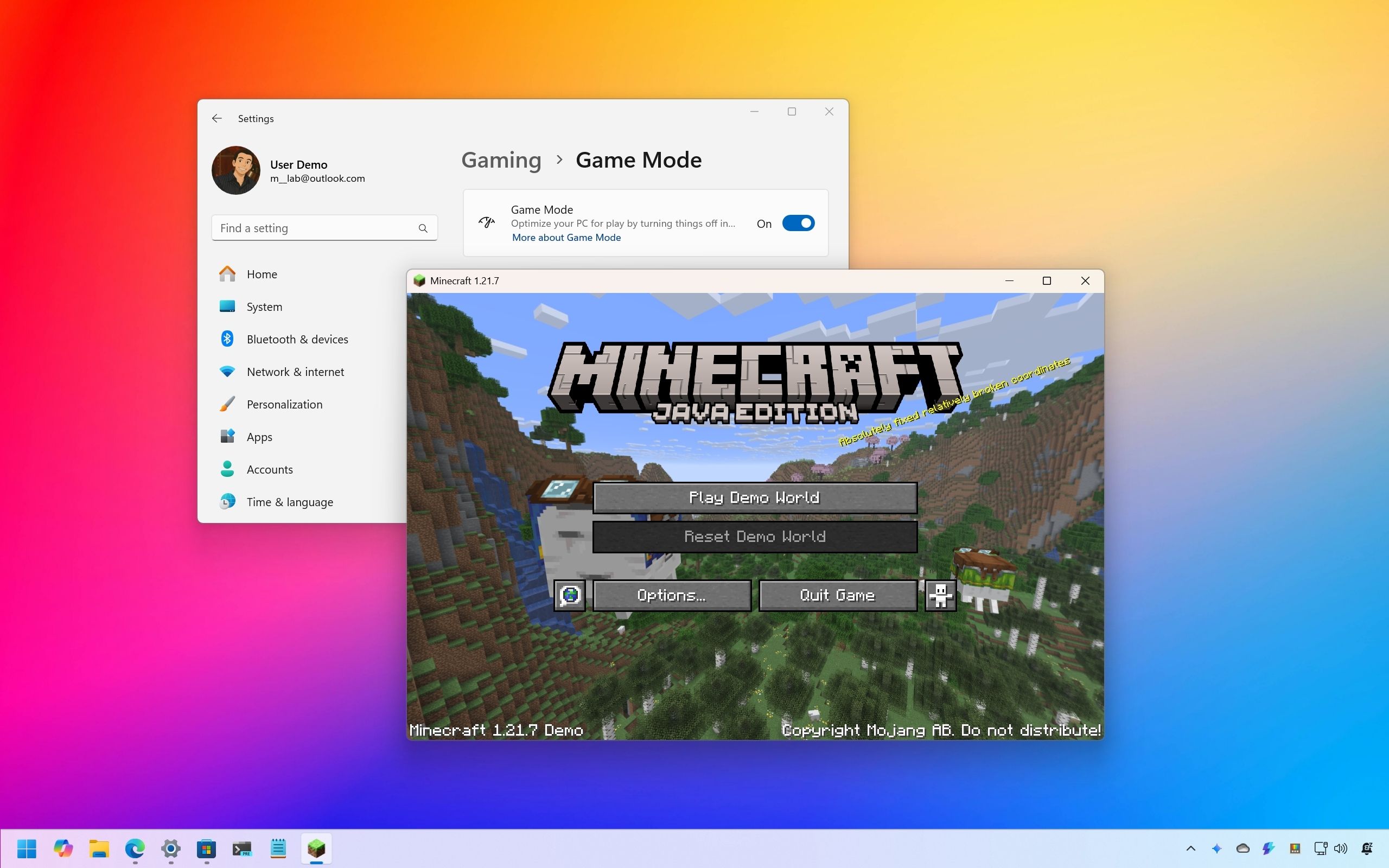
Task: Open Copilot from the taskbar
Action: [63, 848]
